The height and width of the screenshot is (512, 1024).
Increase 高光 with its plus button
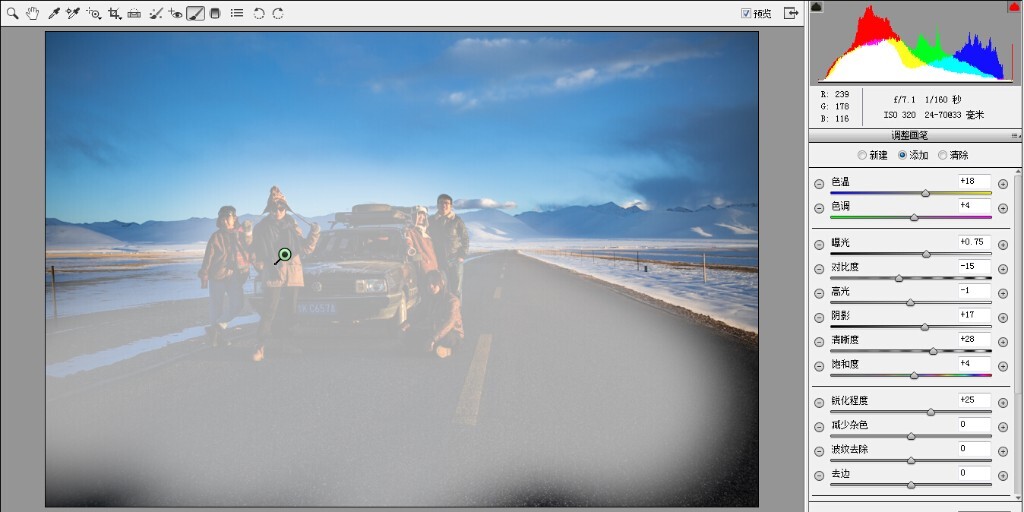pos(1003,293)
